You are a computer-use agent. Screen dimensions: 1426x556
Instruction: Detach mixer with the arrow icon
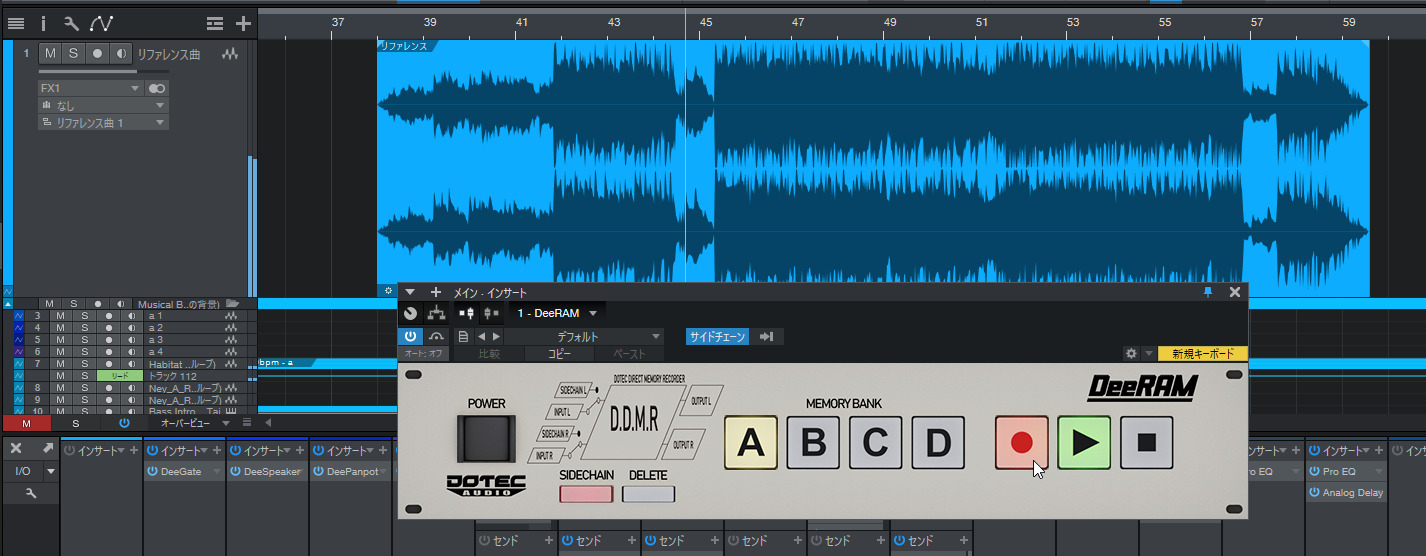pyautogui.click(x=47, y=447)
